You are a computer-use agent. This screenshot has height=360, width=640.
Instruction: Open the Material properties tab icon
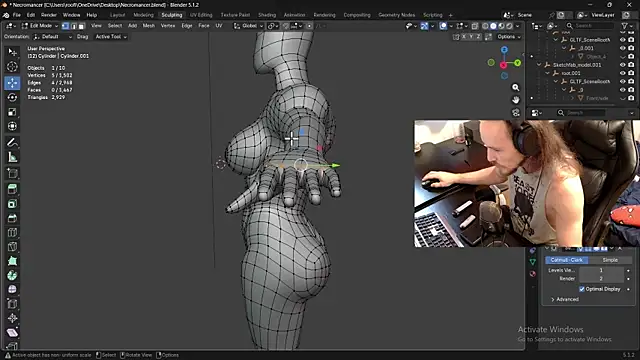533,273
